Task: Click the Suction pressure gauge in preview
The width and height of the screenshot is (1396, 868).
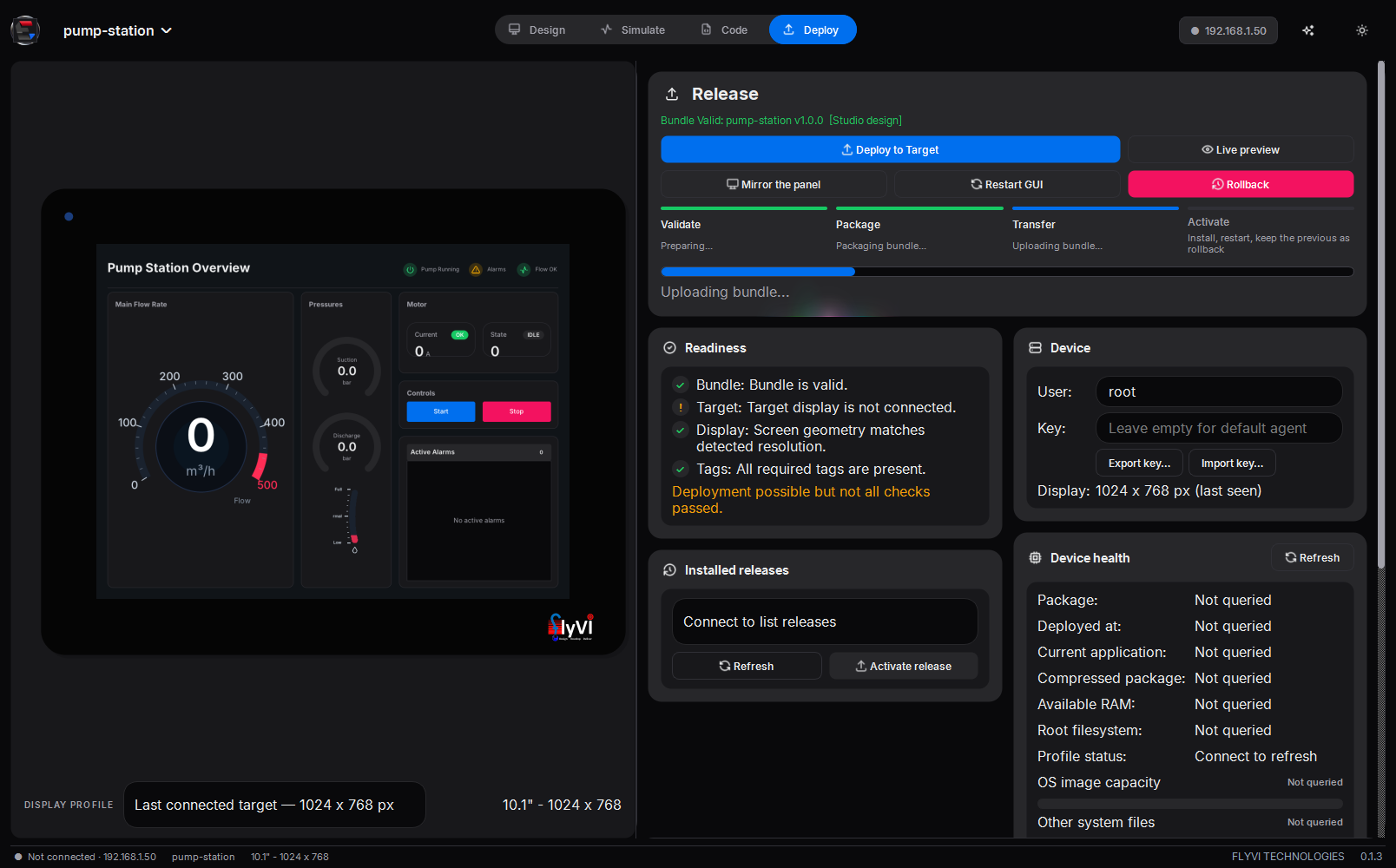Action: (346, 369)
